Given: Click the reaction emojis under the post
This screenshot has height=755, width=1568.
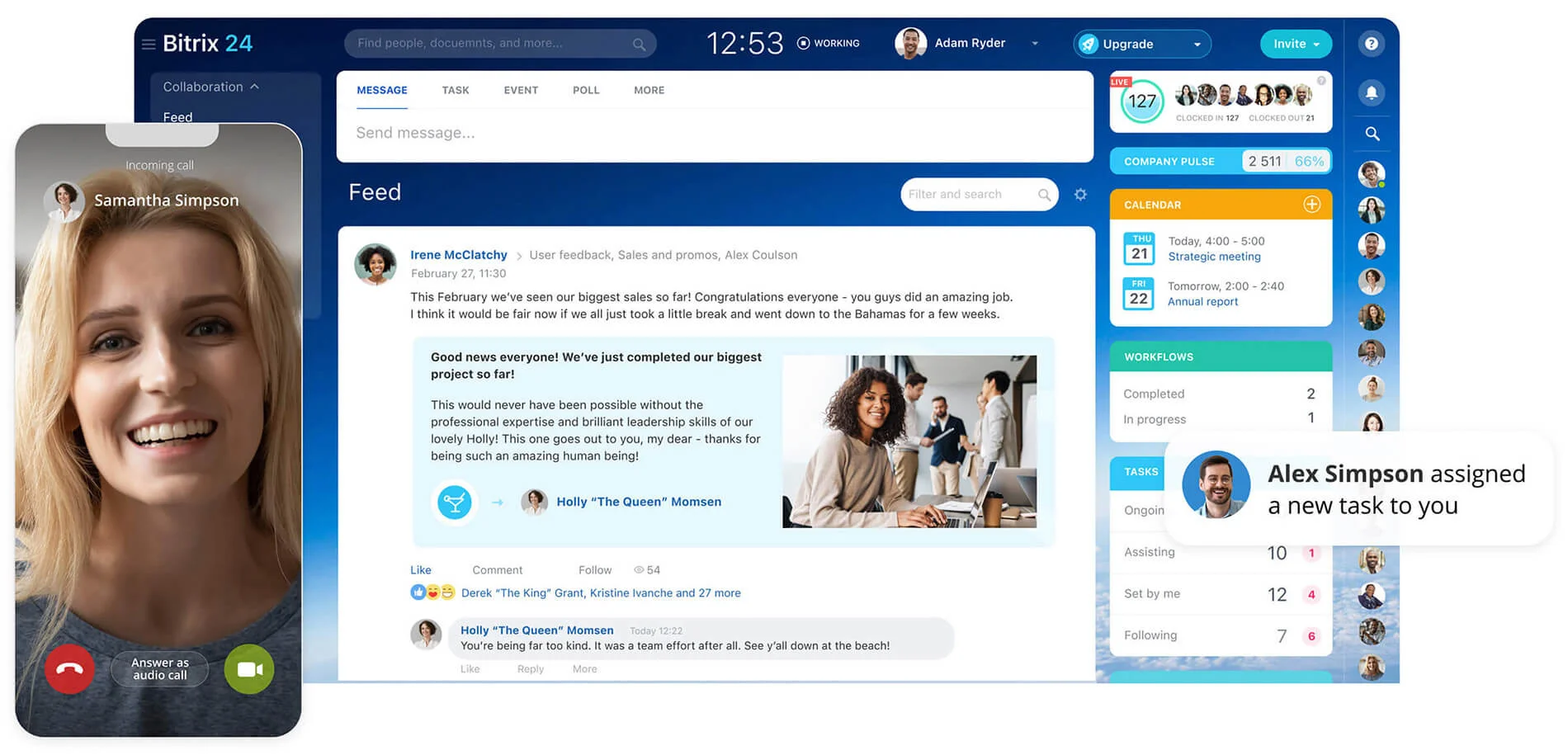Looking at the screenshot, I should (x=432, y=592).
